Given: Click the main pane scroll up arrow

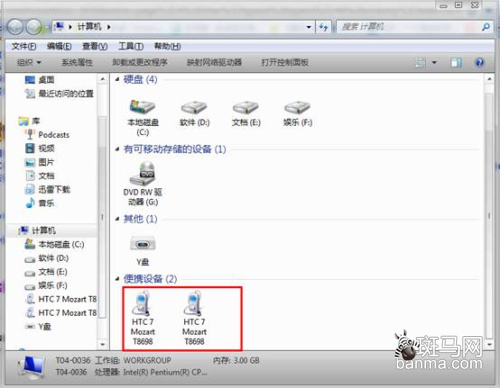Looking at the screenshot, I should pyautogui.click(x=489, y=79).
